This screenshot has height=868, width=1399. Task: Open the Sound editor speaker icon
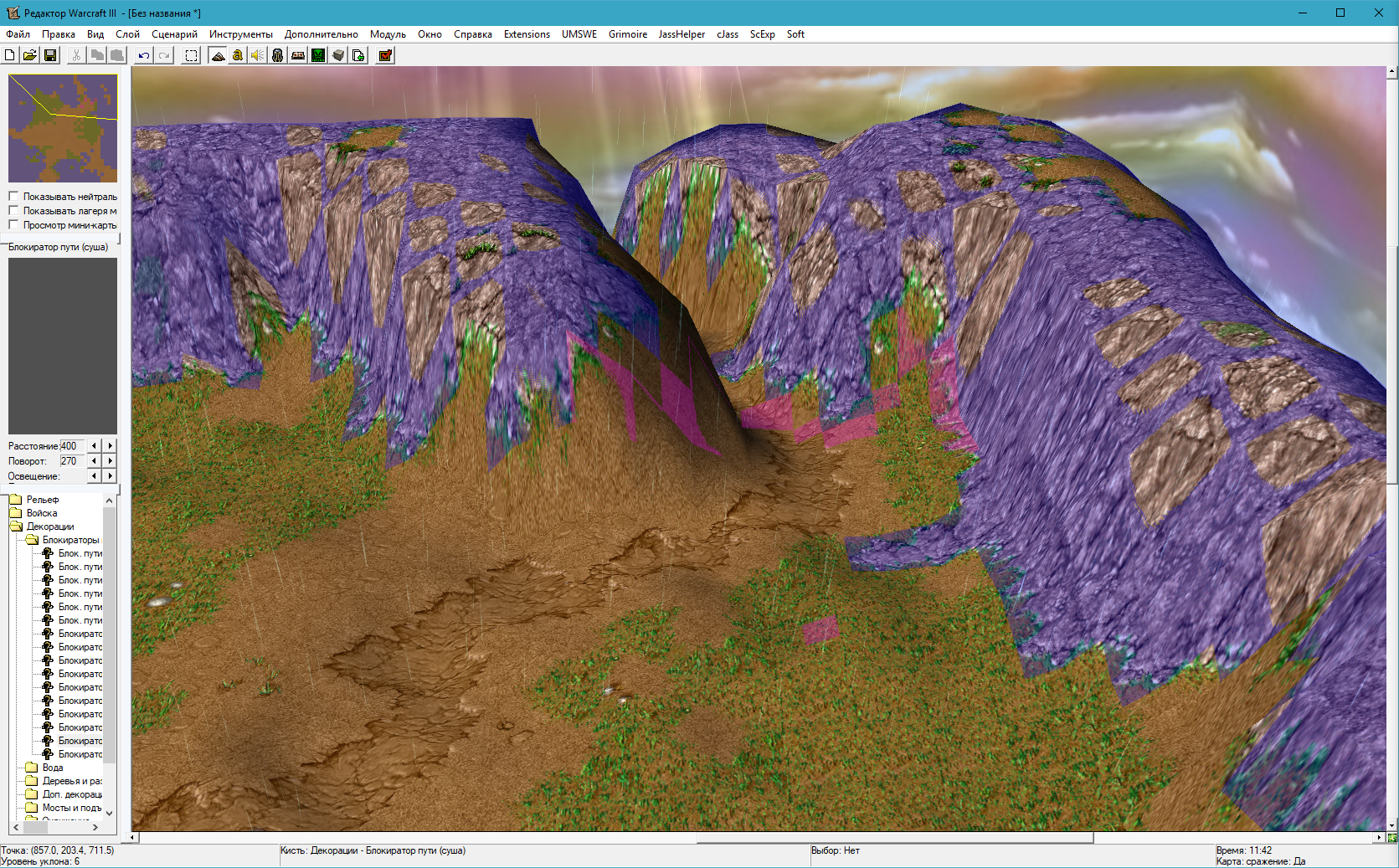pyautogui.click(x=257, y=55)
